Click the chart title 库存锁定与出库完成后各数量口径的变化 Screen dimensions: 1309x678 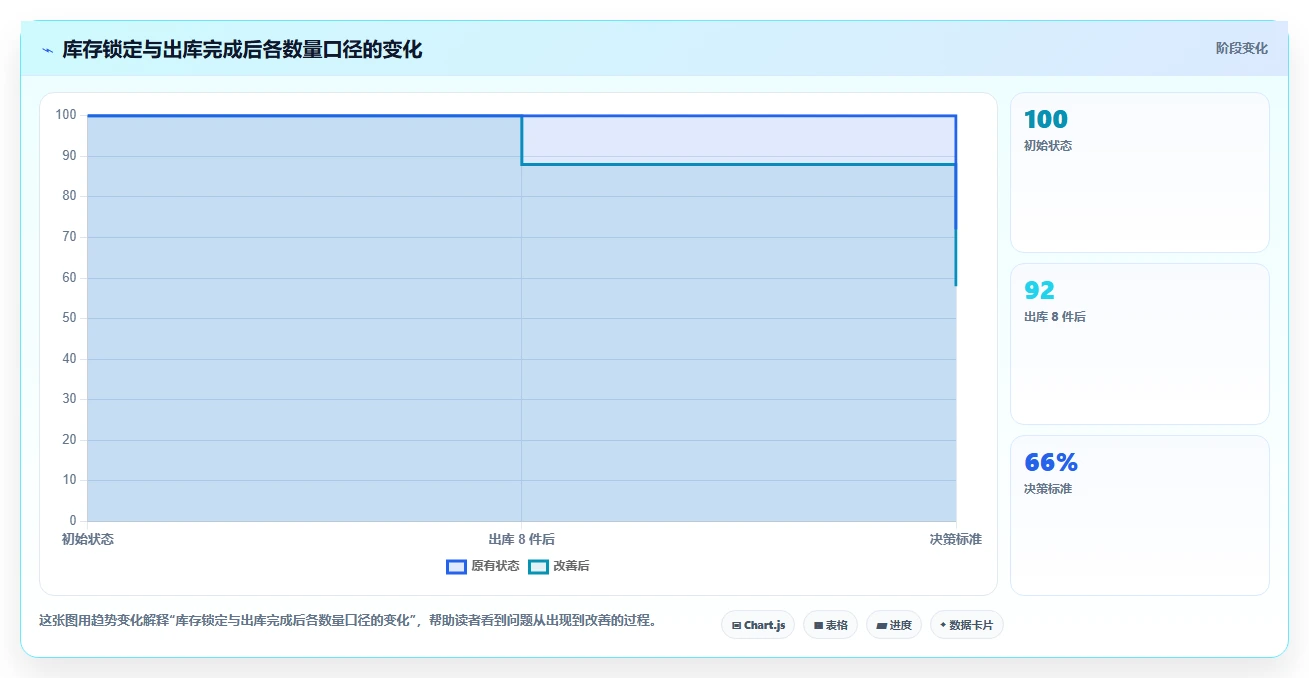click(x=242, y=49)
